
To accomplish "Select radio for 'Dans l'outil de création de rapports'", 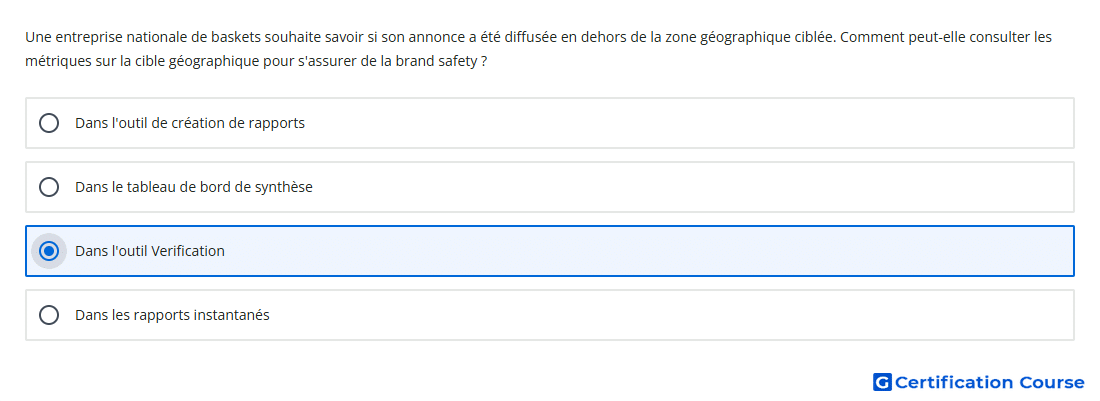I will tap(49, 123).
